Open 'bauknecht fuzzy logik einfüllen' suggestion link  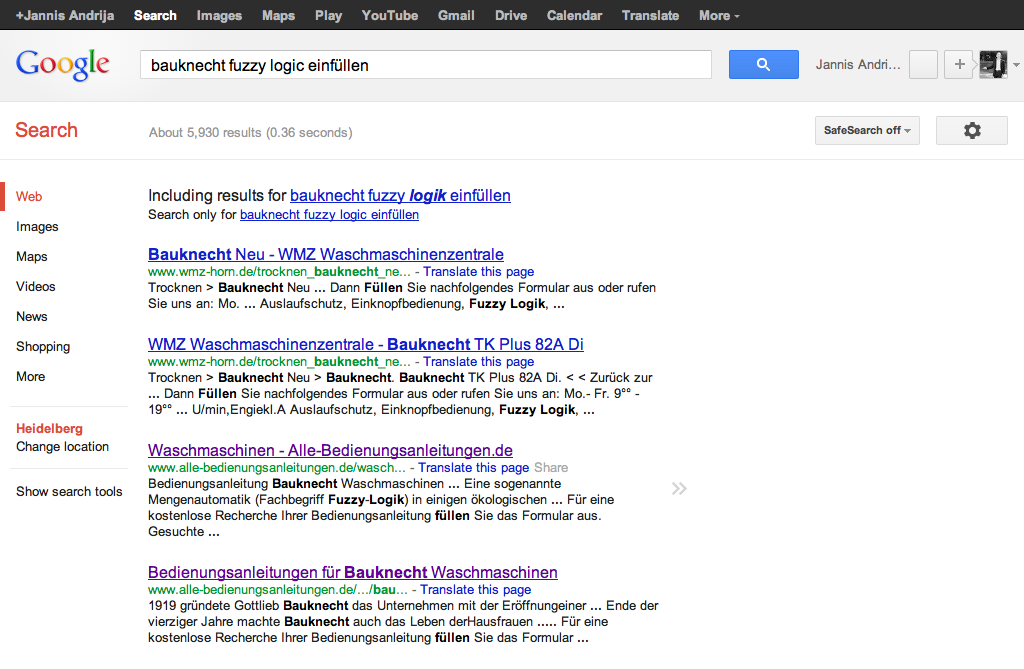(x=400, y=195)
